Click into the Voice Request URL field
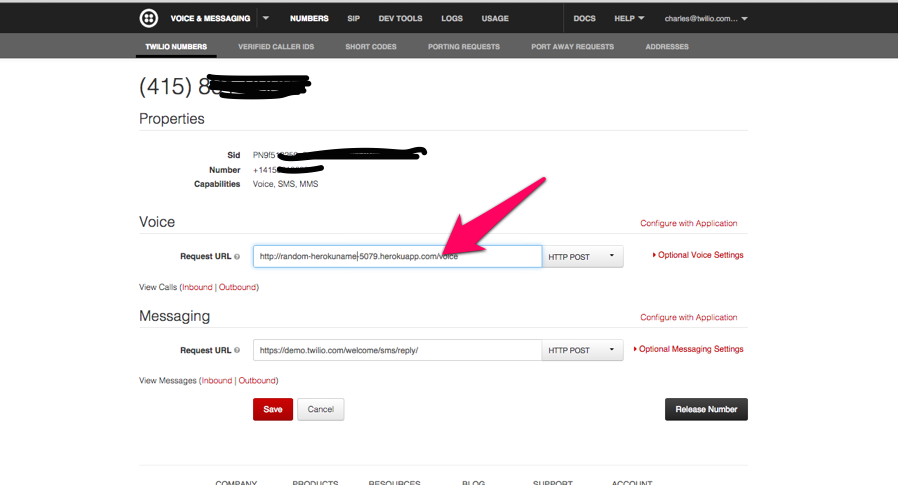898x485 pixels. 397,256
